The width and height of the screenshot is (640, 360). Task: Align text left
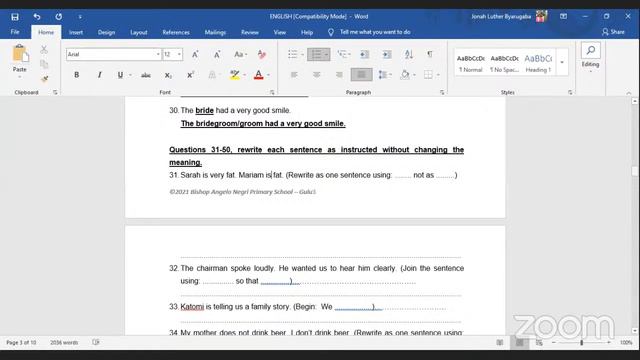click(294, 75)
